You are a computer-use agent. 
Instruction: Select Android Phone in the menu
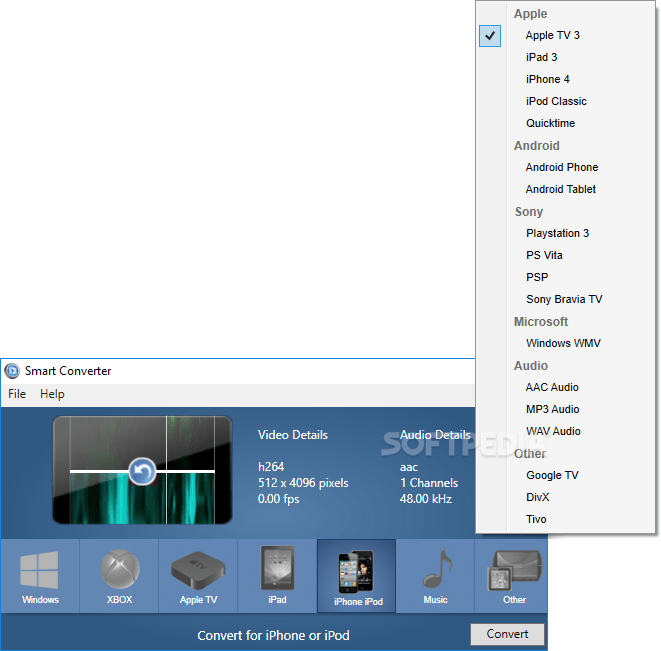point(565,167)
